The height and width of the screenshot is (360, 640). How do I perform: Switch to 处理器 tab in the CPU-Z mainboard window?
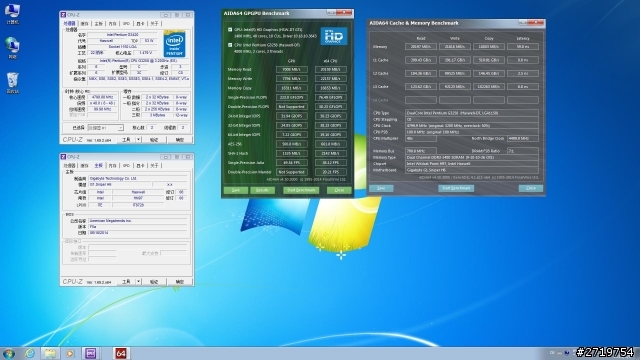(x=69, y=166)
